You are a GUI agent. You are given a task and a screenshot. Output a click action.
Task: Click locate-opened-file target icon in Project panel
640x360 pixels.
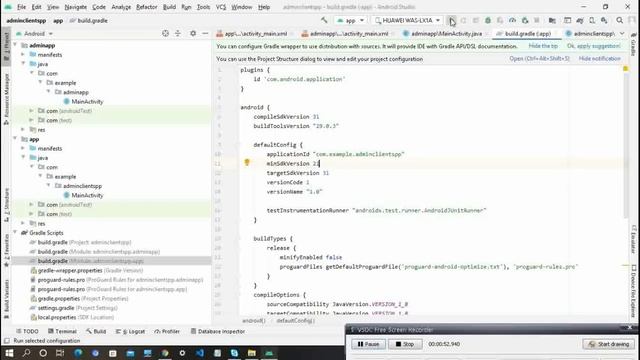[x=165, y=33]
